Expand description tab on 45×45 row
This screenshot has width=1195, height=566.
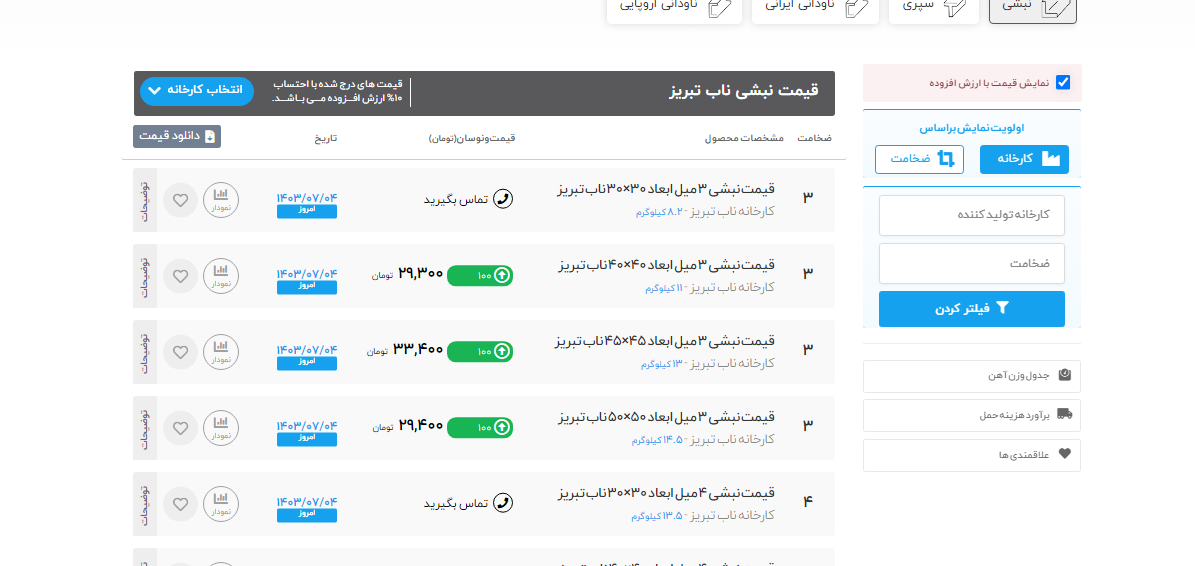click(144, 351)
